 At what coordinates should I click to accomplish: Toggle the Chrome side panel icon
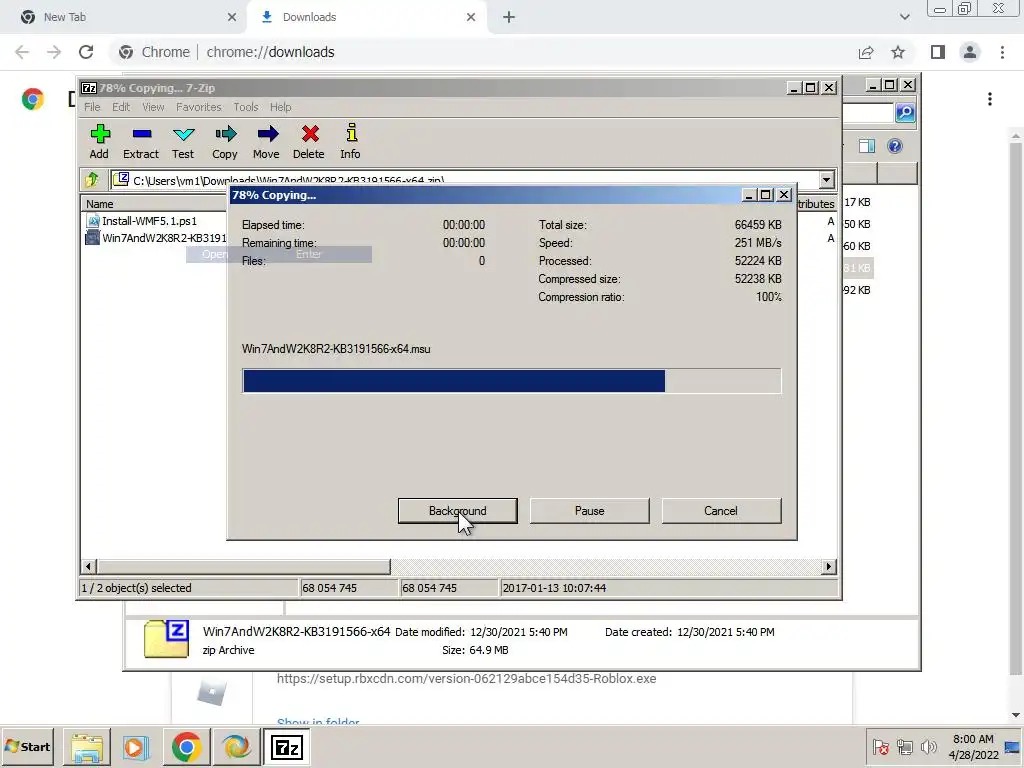(x=938, y=52)
